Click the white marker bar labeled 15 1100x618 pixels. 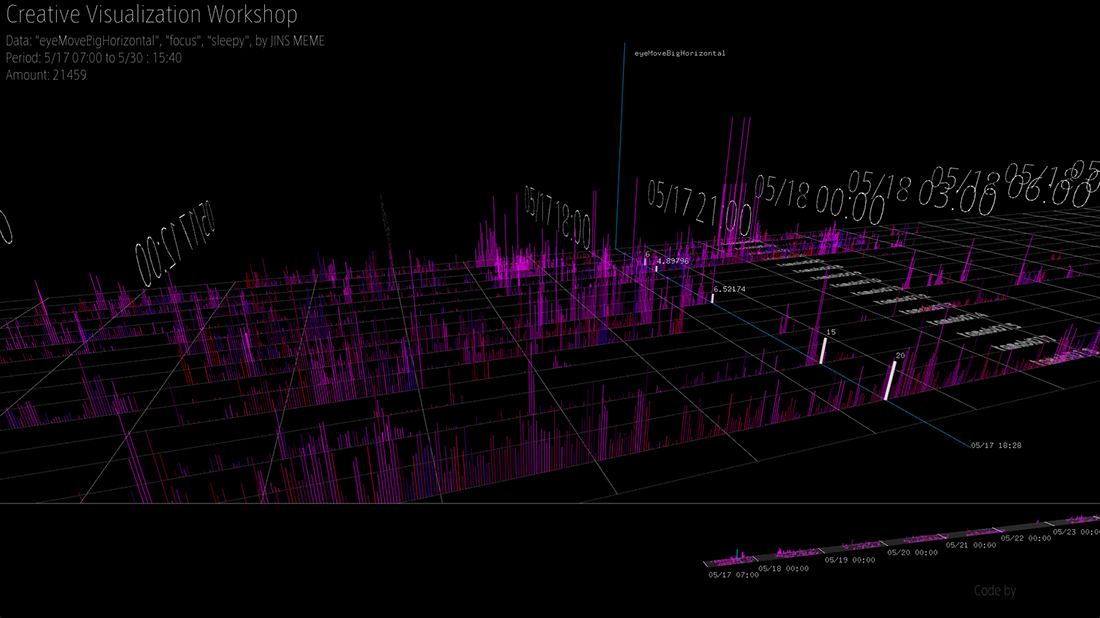pyautogui.click(x=823, y=351)
